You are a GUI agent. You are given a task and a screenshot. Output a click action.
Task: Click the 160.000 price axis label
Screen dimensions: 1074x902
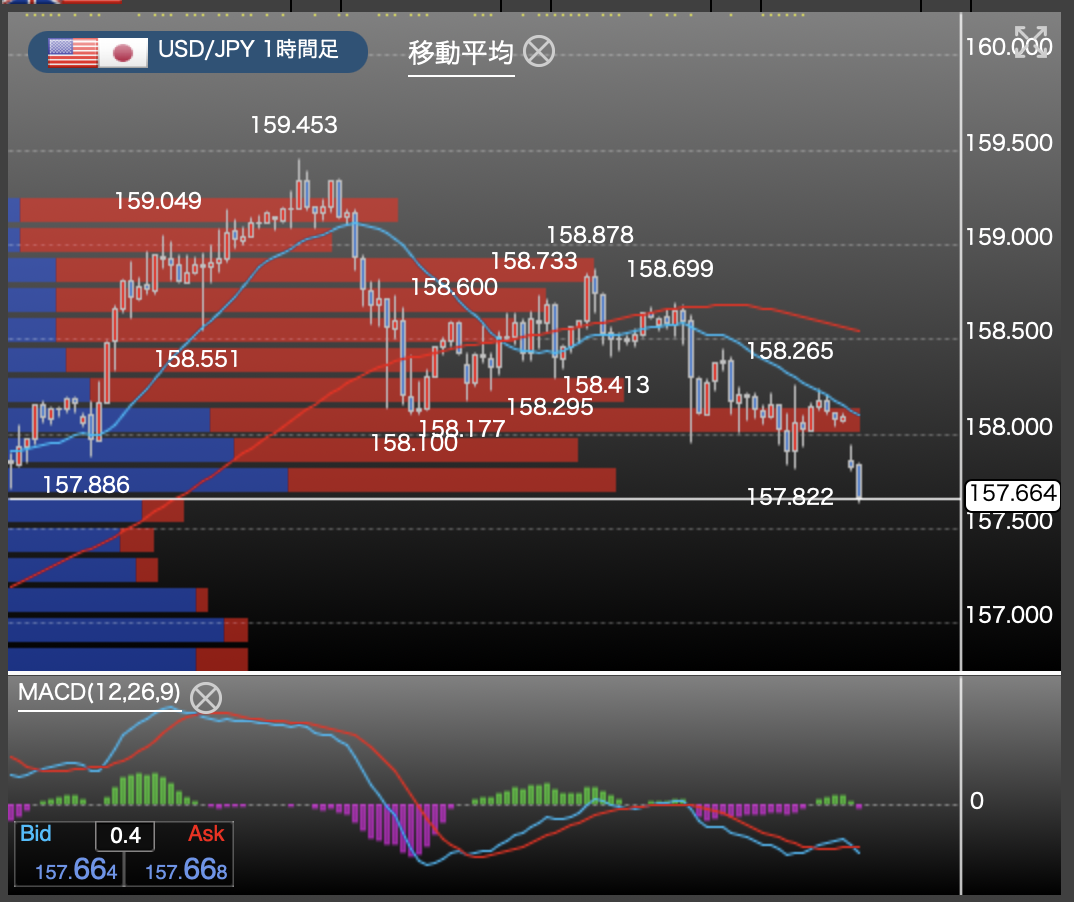tap(1008, 47)
